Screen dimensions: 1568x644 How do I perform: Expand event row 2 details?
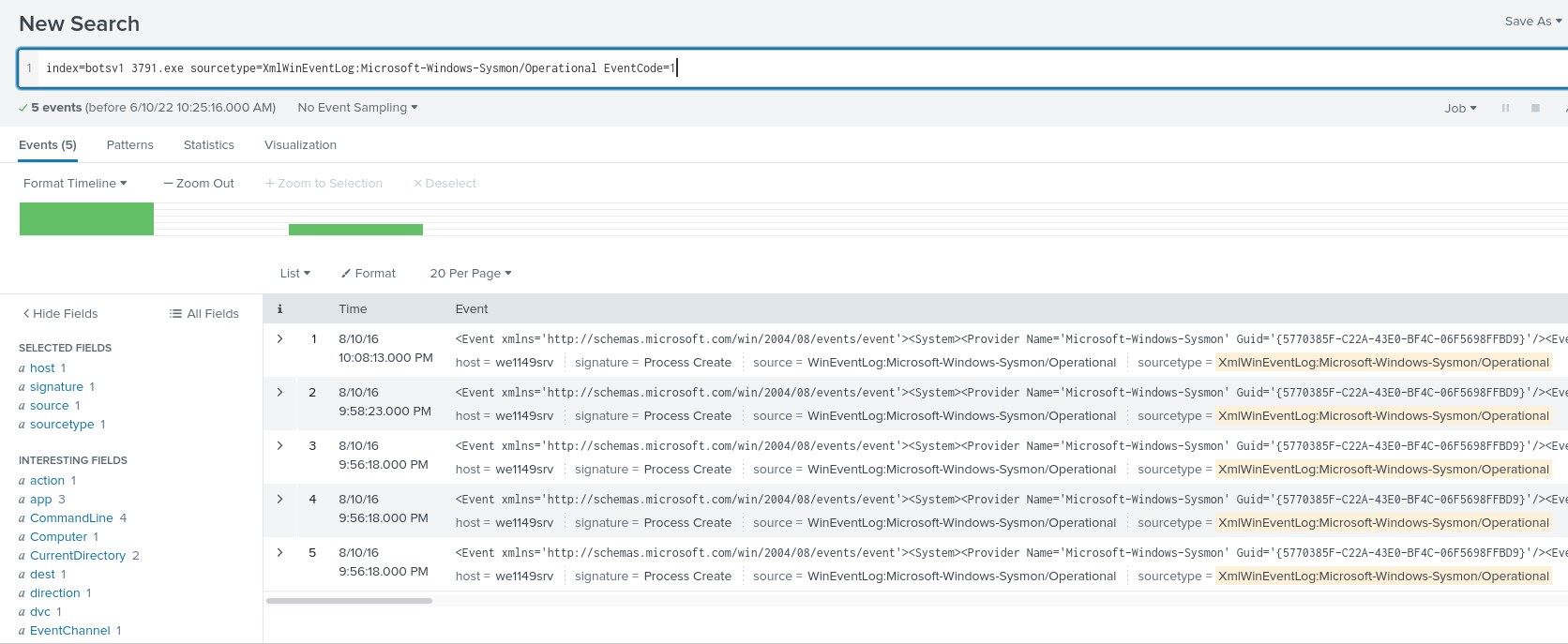pyautogui.click(x=279, y=392)
